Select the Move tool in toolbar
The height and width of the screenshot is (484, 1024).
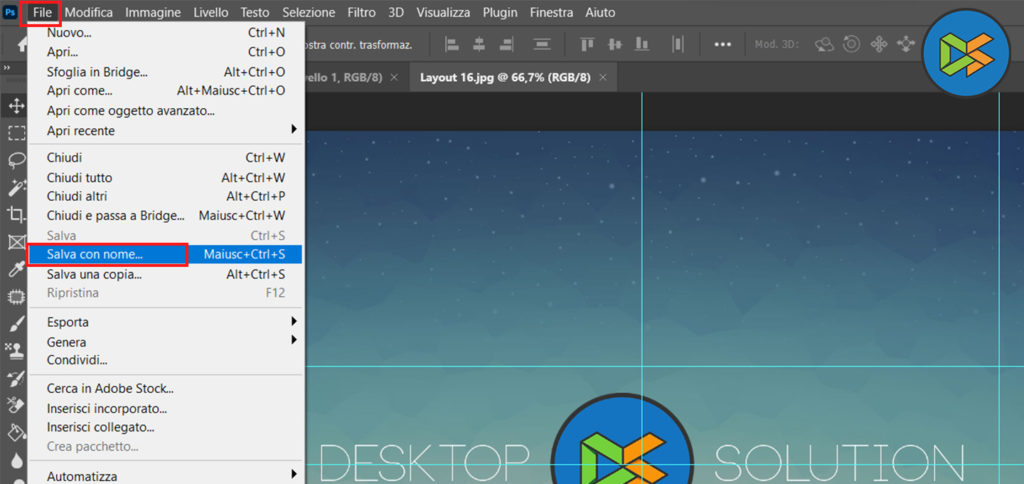[x=16, y=106]
